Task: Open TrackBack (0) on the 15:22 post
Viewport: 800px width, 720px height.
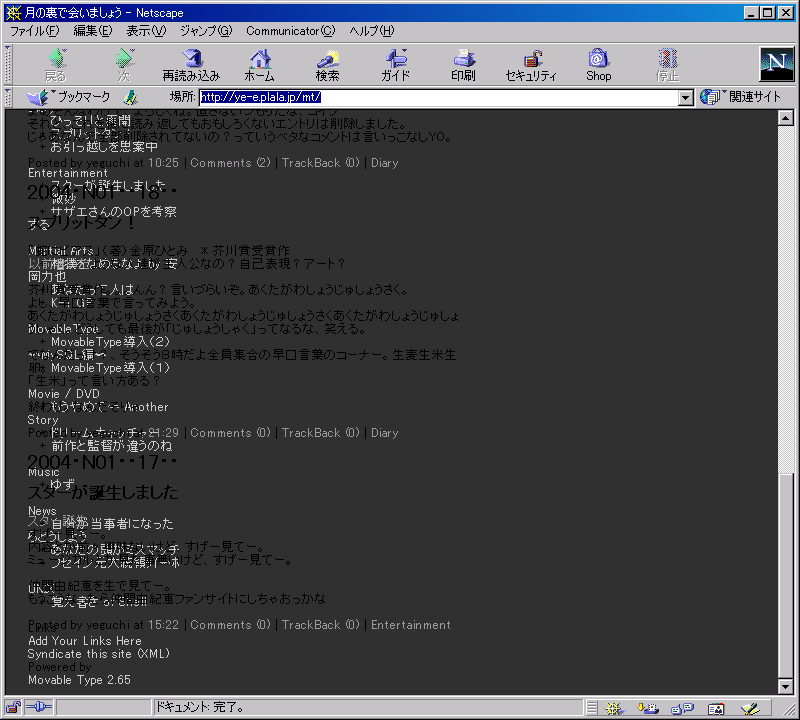Action: point(320,625)
